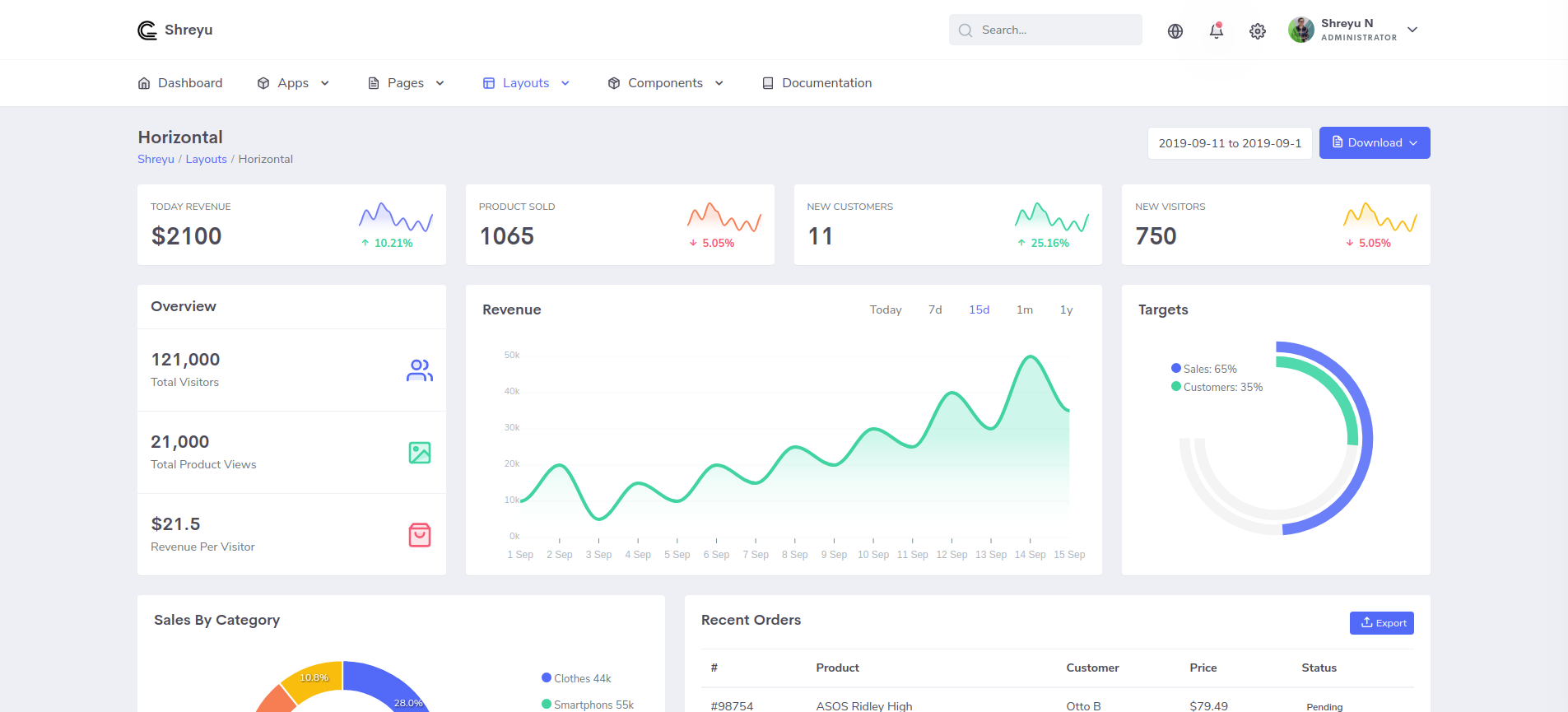Open the Documentation menu item

pos(817,83)
